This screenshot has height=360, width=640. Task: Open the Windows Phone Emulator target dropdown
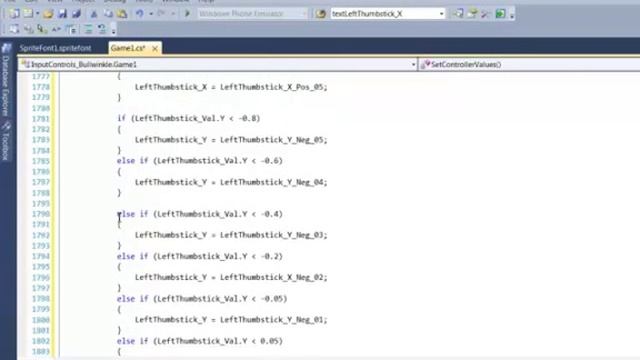(253, 14)
